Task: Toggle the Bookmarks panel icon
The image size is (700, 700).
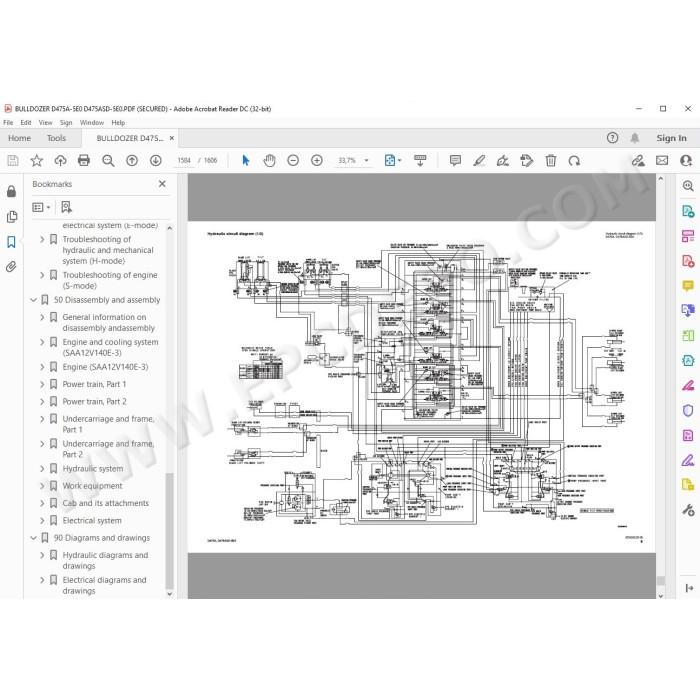Action: point(12,242)
